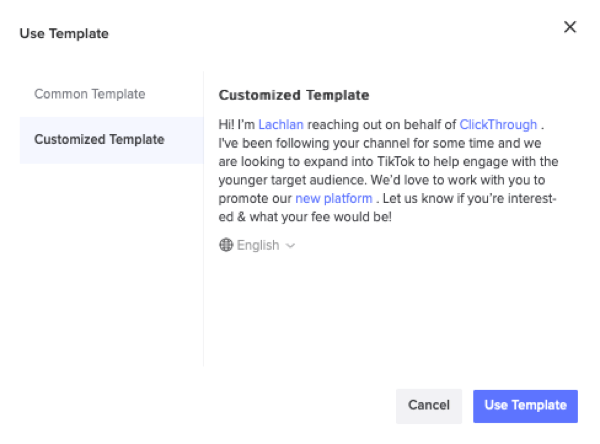The image size is (600, 444).
Task: Click the bold Customized Template heading
Action: coord(294,95)
